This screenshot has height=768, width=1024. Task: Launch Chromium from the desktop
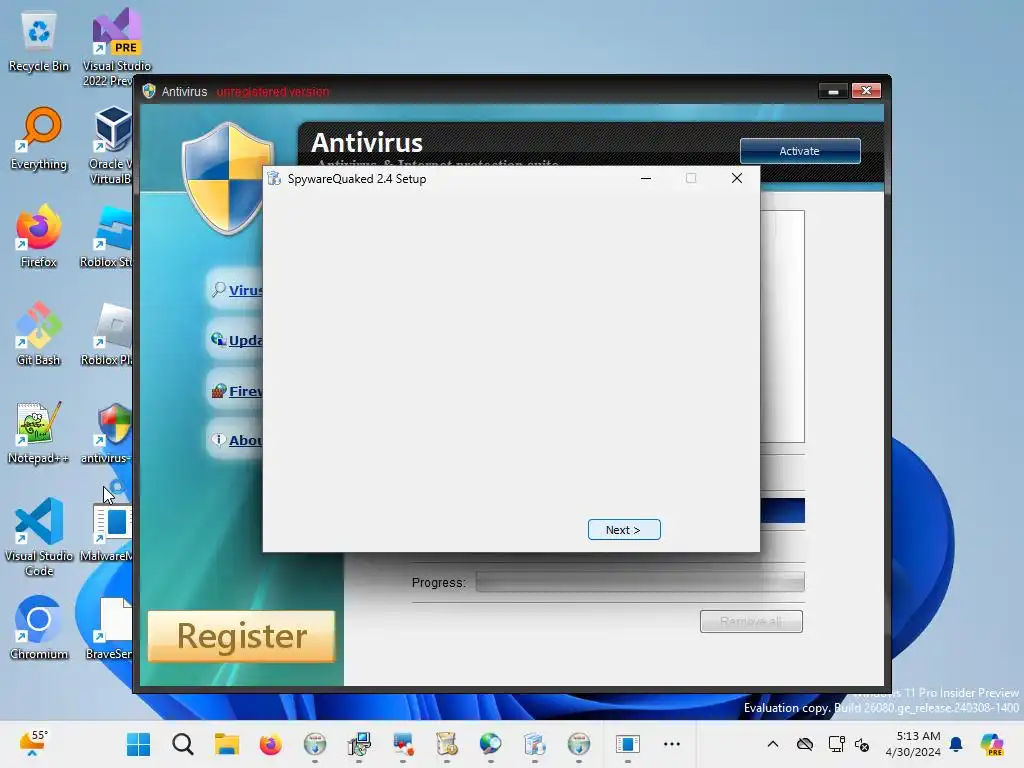[x=39, y=628]
